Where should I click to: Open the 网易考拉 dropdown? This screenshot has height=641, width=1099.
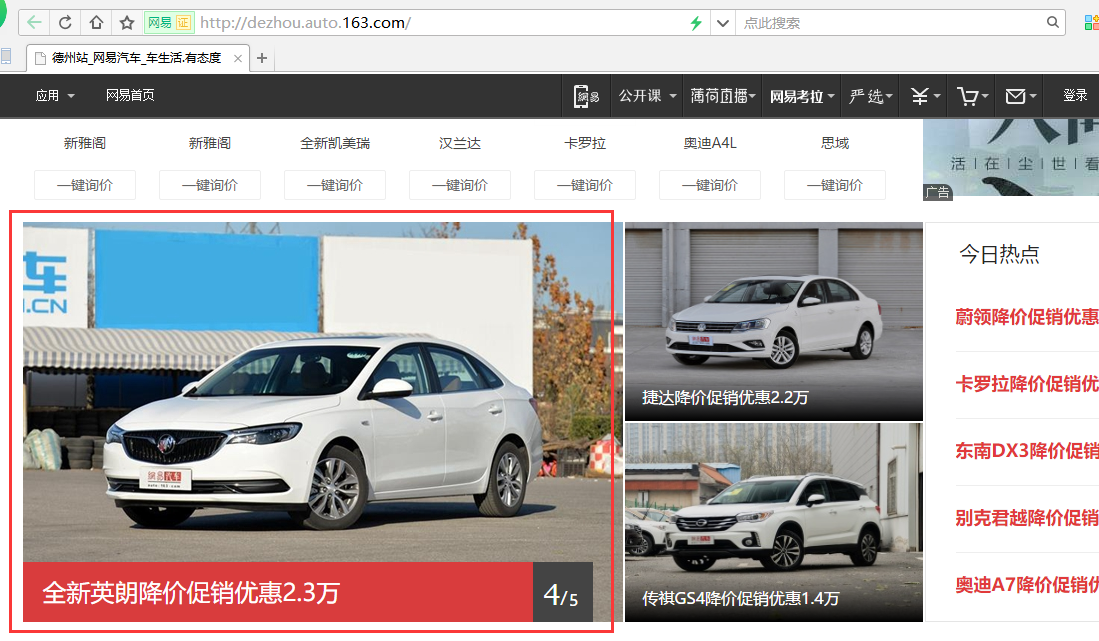coord(802,96)
